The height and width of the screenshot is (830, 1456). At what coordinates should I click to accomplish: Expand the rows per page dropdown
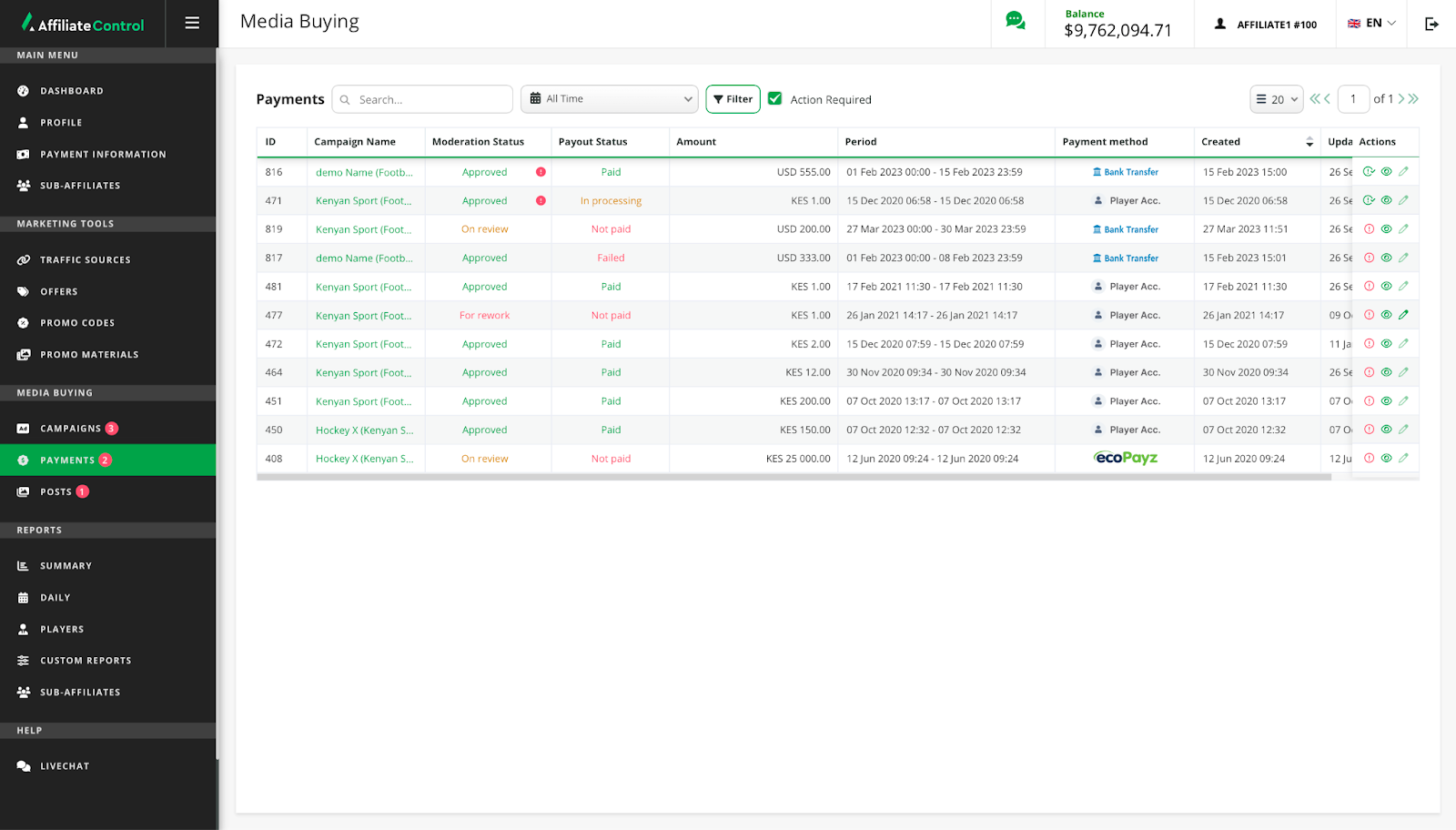[1276, 99]
